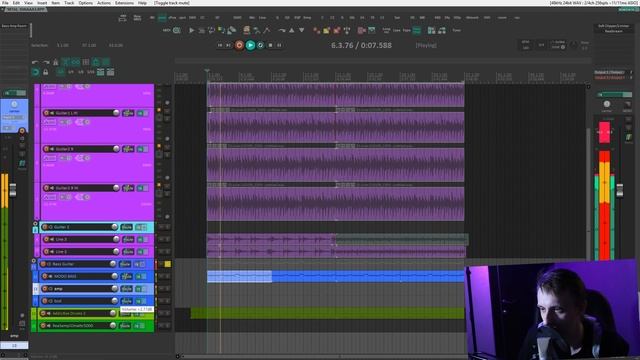Arm the Bass Guitar folder track for recording
This screenshot has width=640, height=360.
(x=43, y=264)
